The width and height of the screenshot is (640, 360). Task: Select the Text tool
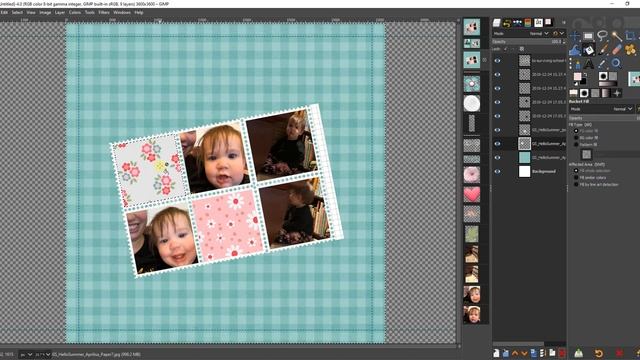(x=589, y=64)
